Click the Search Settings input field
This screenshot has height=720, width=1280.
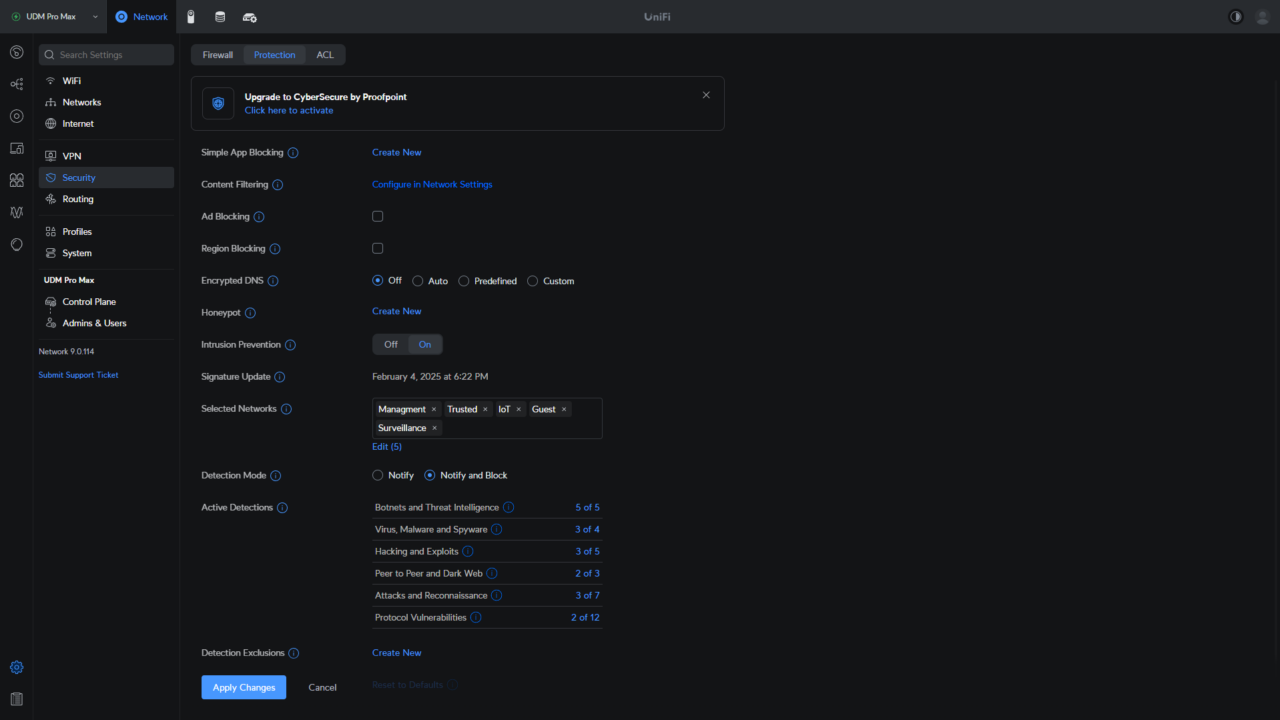107,55
